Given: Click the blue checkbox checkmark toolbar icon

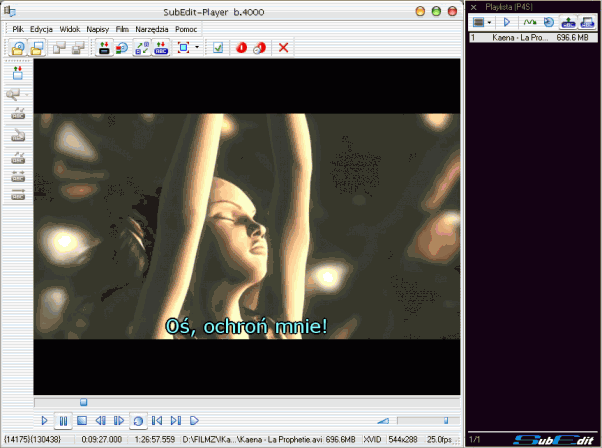Looking at the screenshot, I should pos(218,48).
